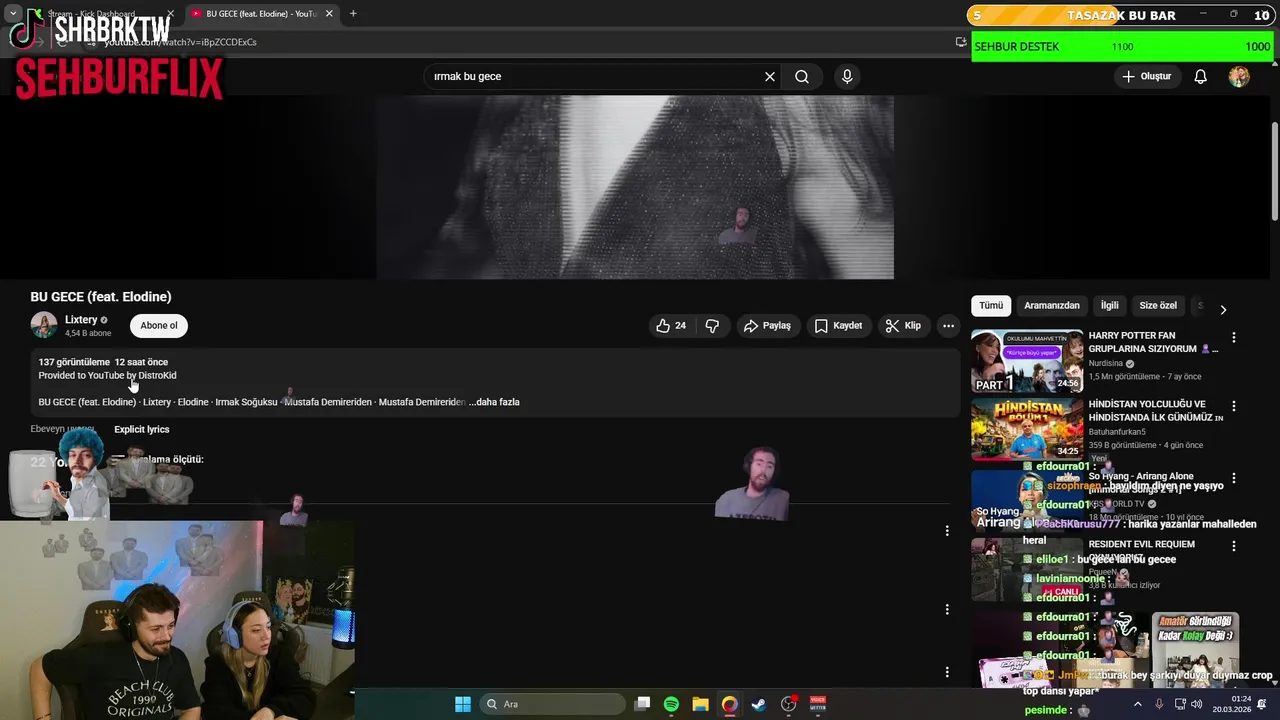Click the Windows taskbar search box
The image size is (1280, 720).
[555, 704]
